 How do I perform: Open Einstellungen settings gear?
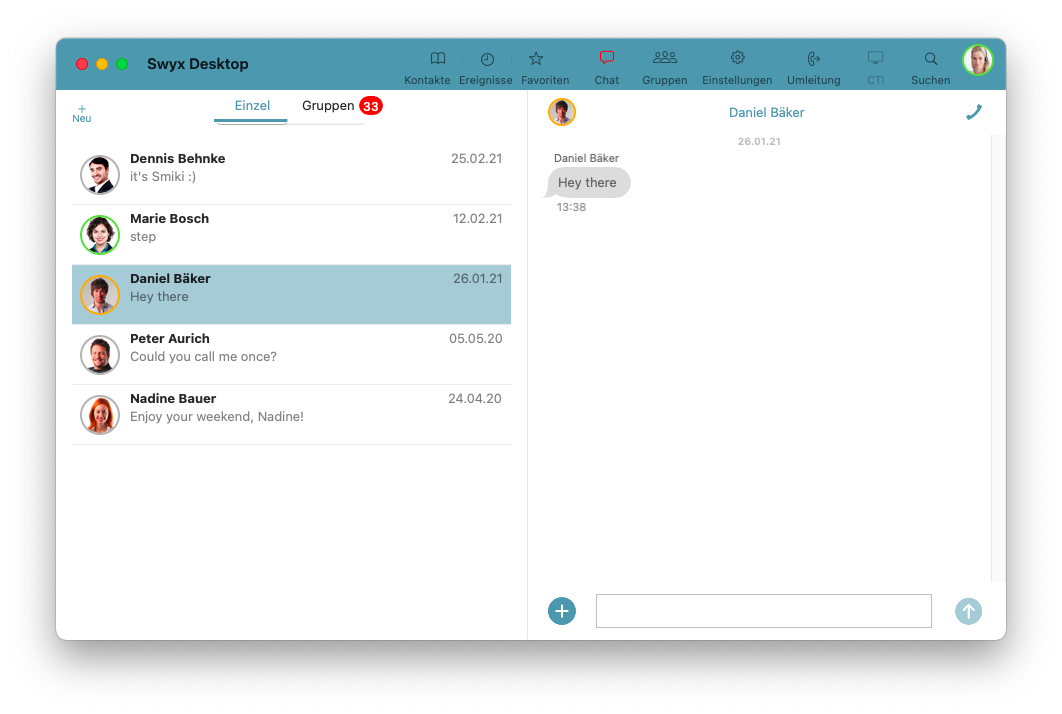click(x=737, y=68)
